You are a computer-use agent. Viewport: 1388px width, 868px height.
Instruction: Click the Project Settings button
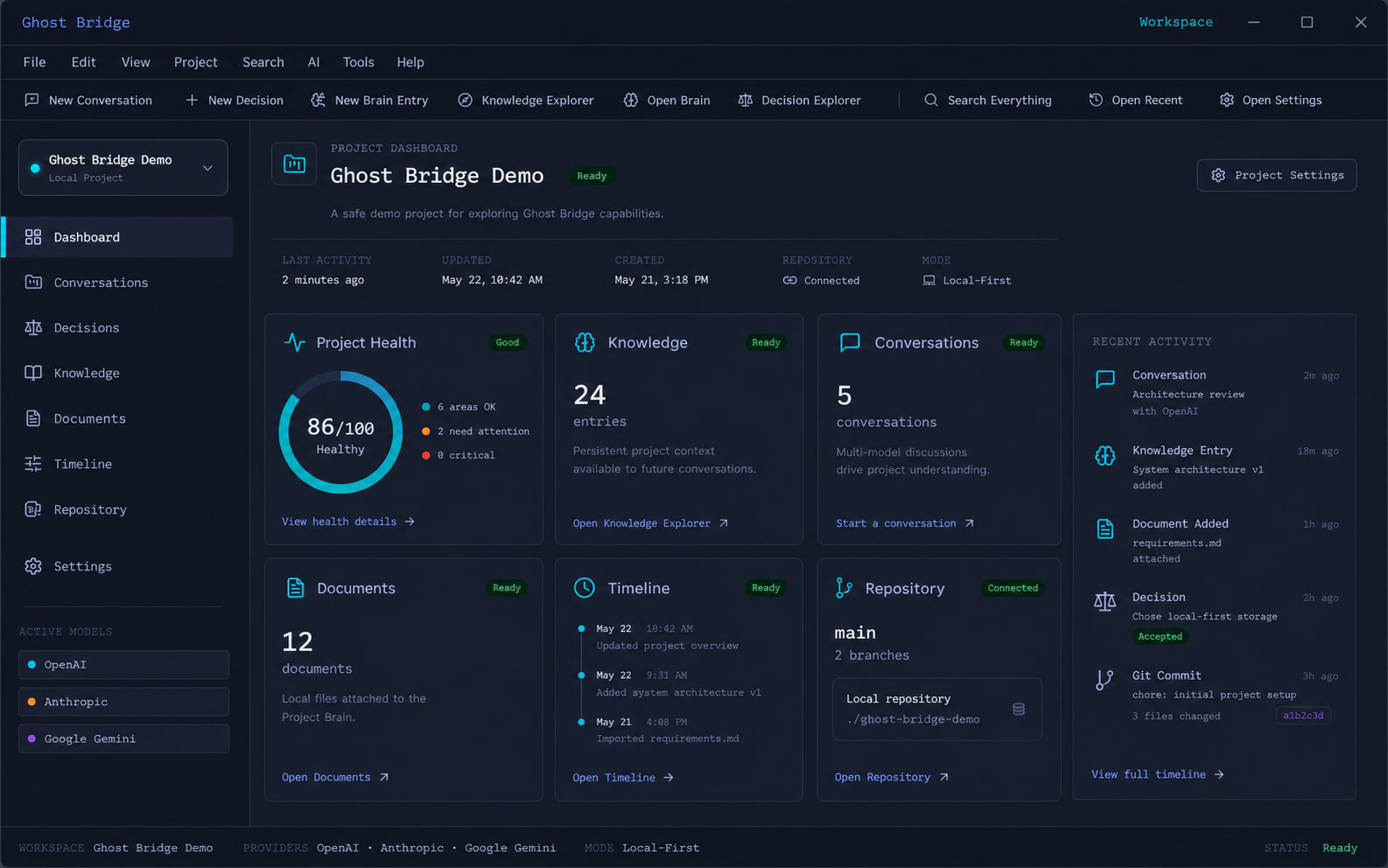coord(1277,175)
